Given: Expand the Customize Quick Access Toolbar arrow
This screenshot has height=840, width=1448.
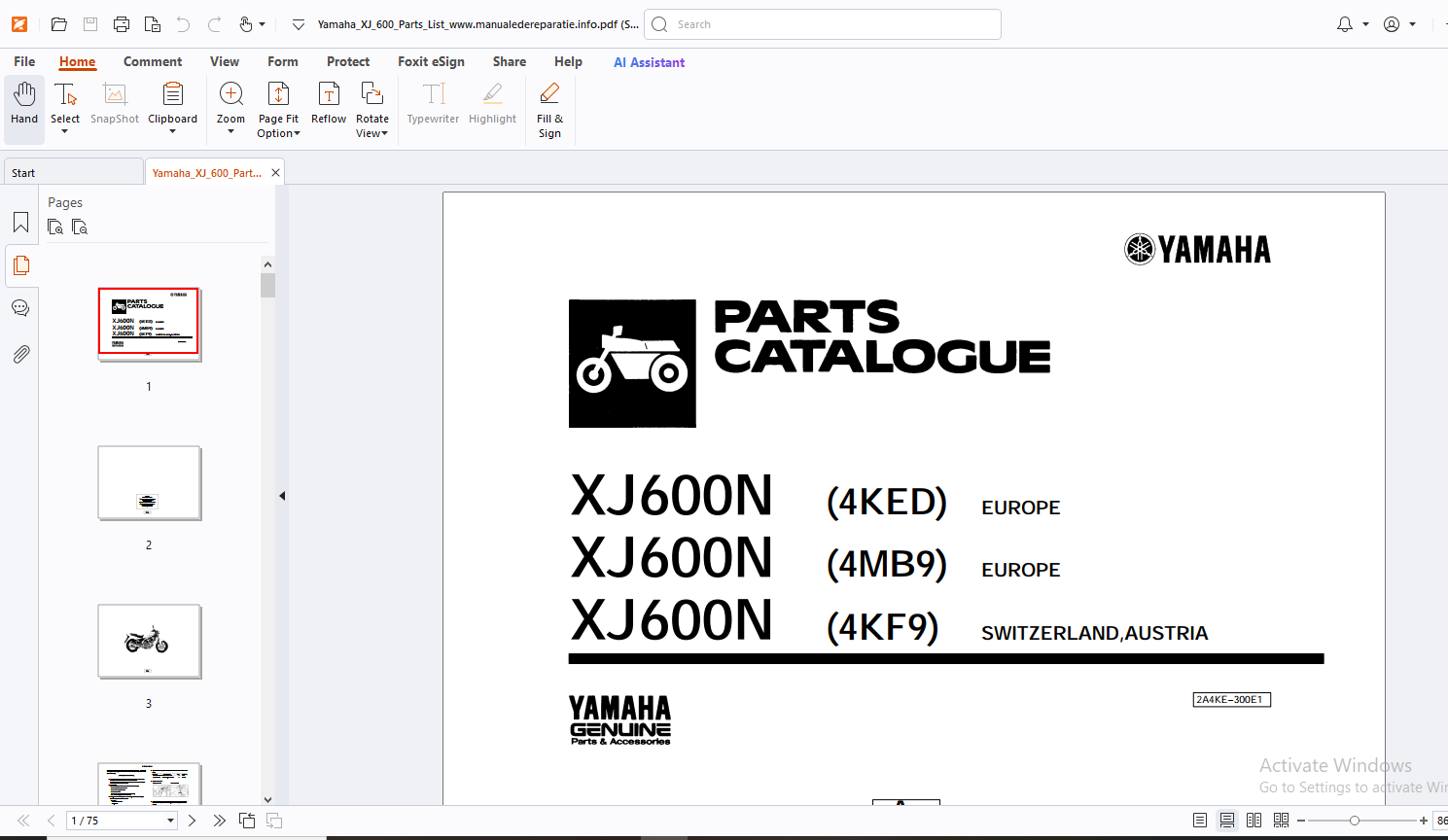Looking at the screenshot, I should click(x=299, y=24).
